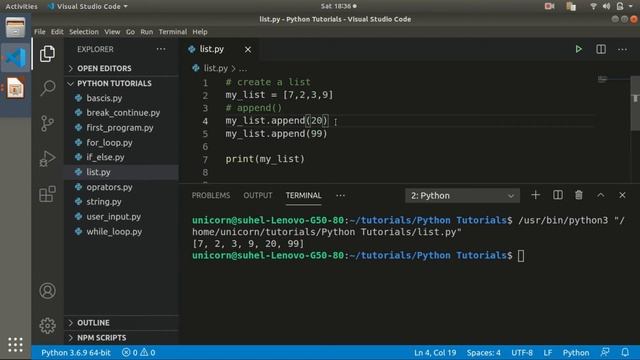Viewport: 640px width, 360px height.
Task: Open for_loop.py in the explorer
Action: [x=122, y=142]
